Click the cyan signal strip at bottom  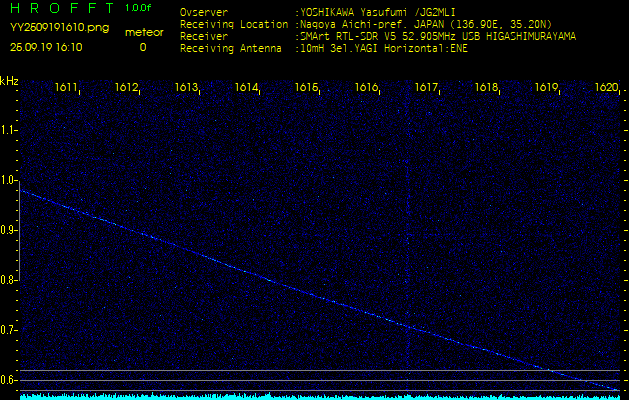tap(314, 396)
